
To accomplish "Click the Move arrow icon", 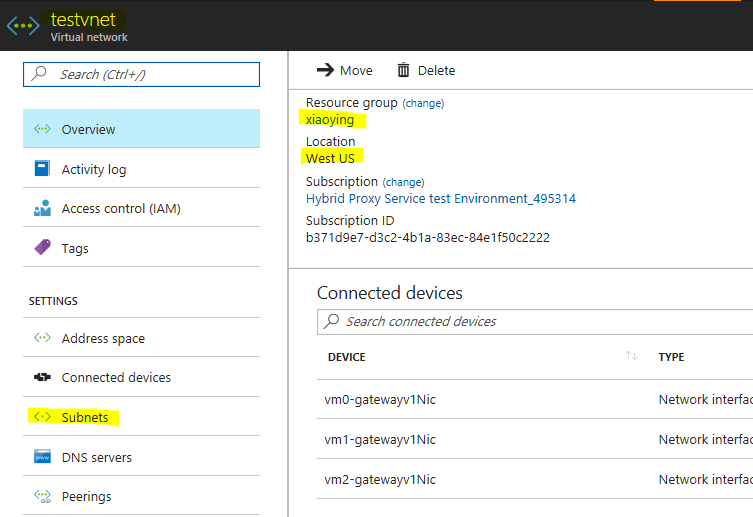I will click(325, 70).
